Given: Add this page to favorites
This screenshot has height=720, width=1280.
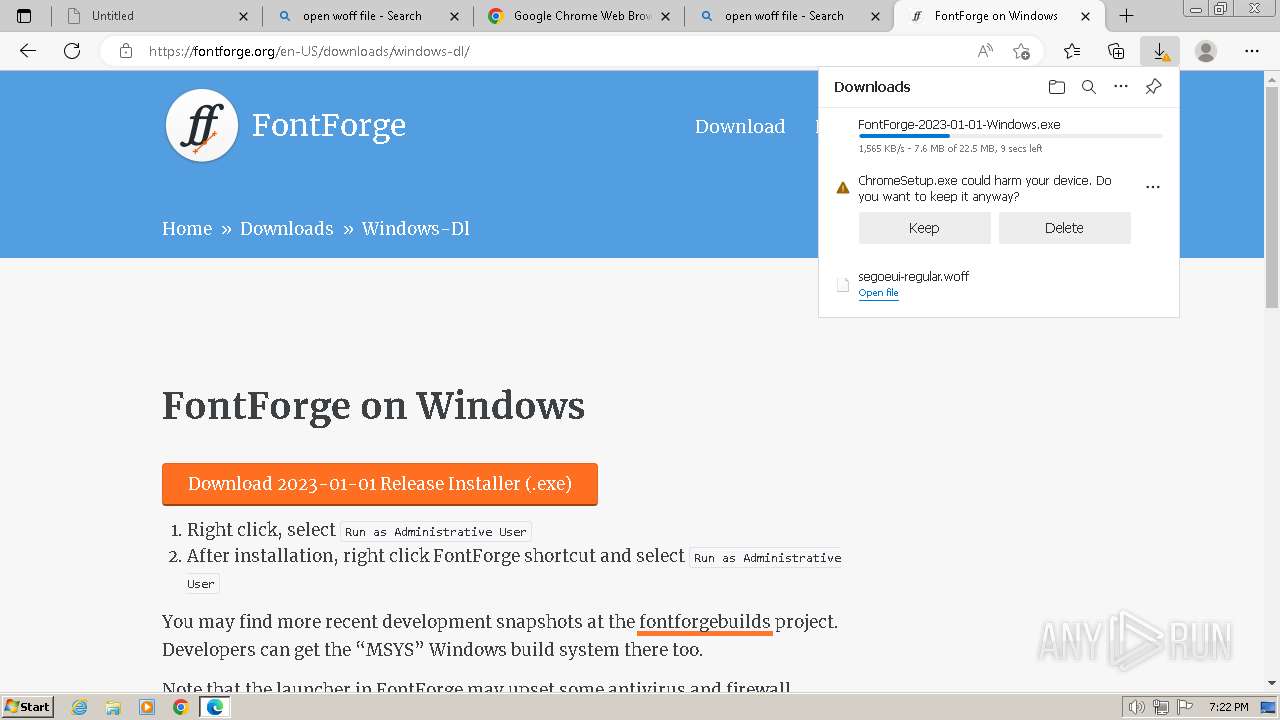Looking at the screenshot, I should [1021, 51].
